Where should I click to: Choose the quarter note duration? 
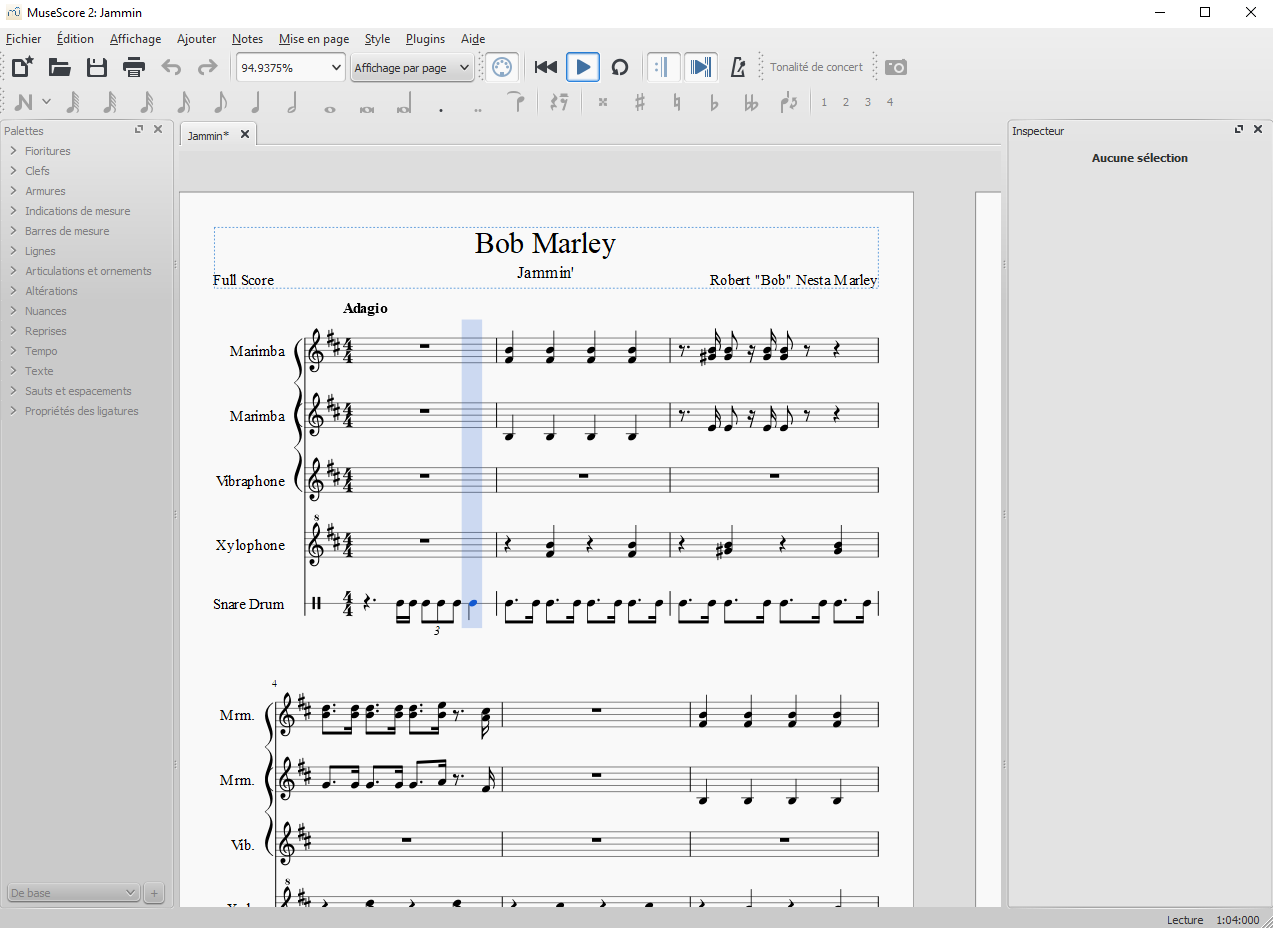pyautogui.click(x=255, y=102)
